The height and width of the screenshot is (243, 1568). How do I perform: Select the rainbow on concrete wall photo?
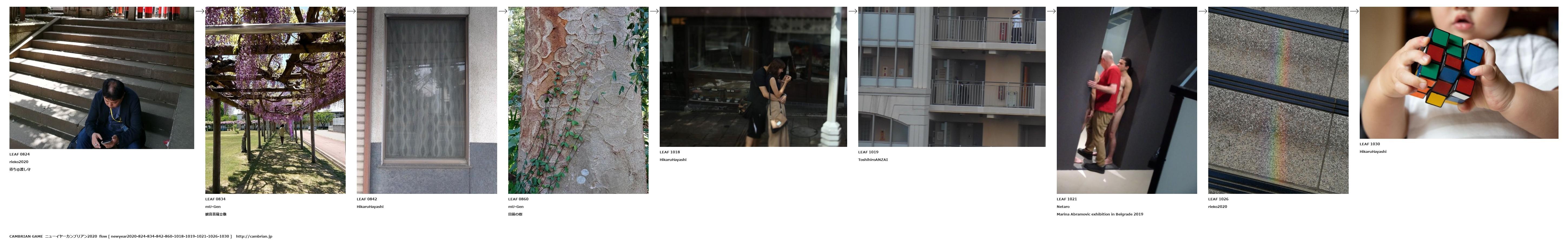point(1278,100)
